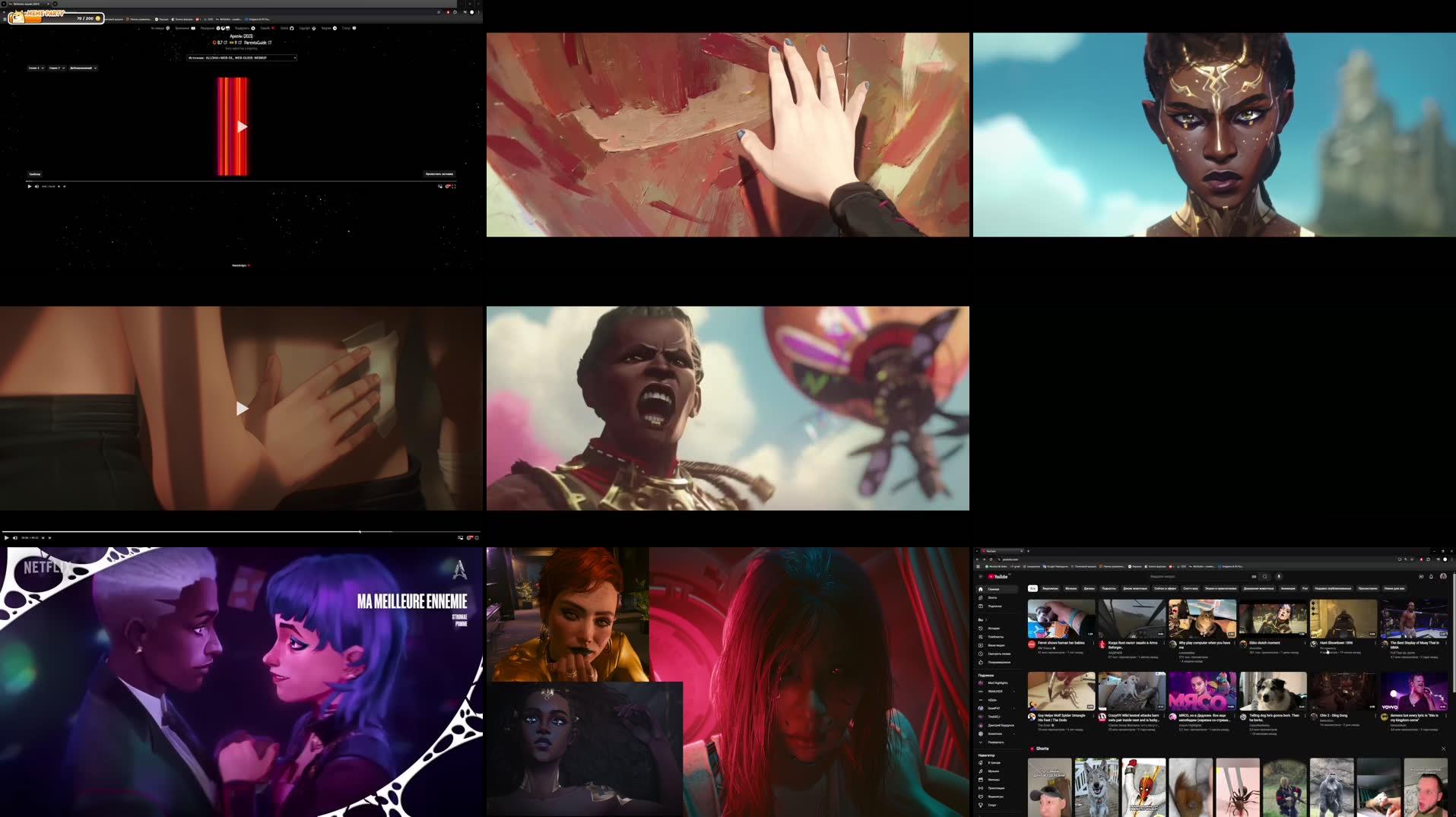
Task: Open Trending in YouTube navigator section
Action: click(998, 762)
